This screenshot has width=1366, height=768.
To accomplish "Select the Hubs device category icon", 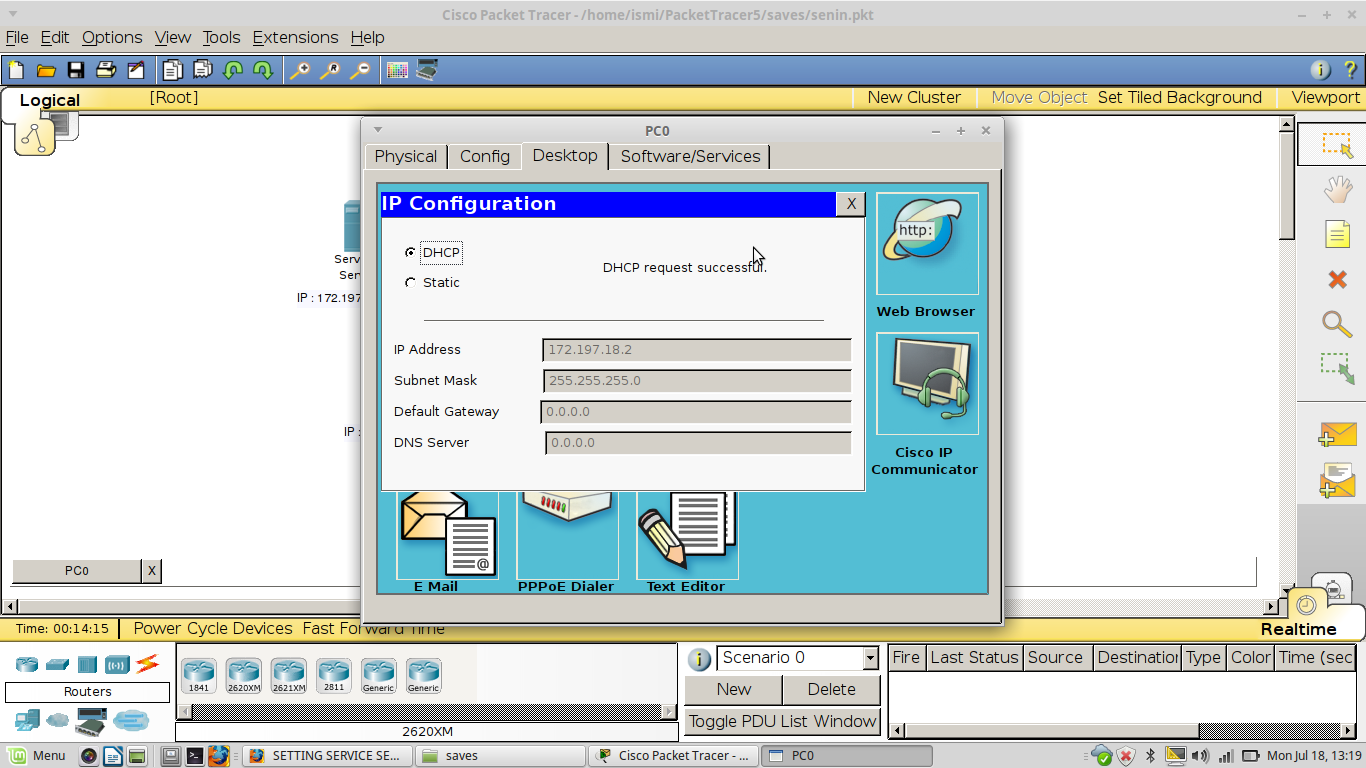I will [87, 664].
